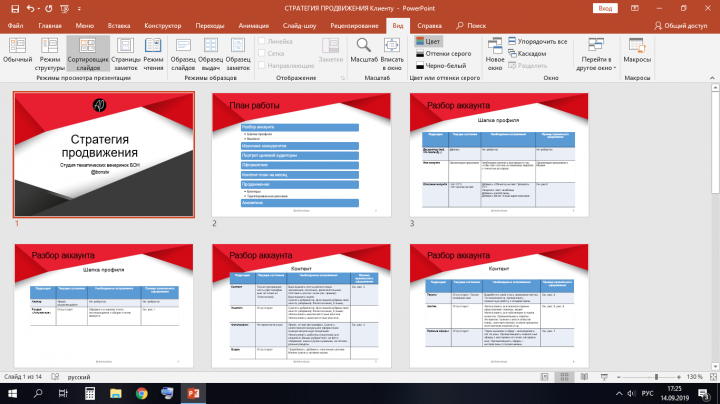This screenshot has width=720, height=404.
Task: Open File Explorer from the taskbar
Action: (x=116, y=393)
